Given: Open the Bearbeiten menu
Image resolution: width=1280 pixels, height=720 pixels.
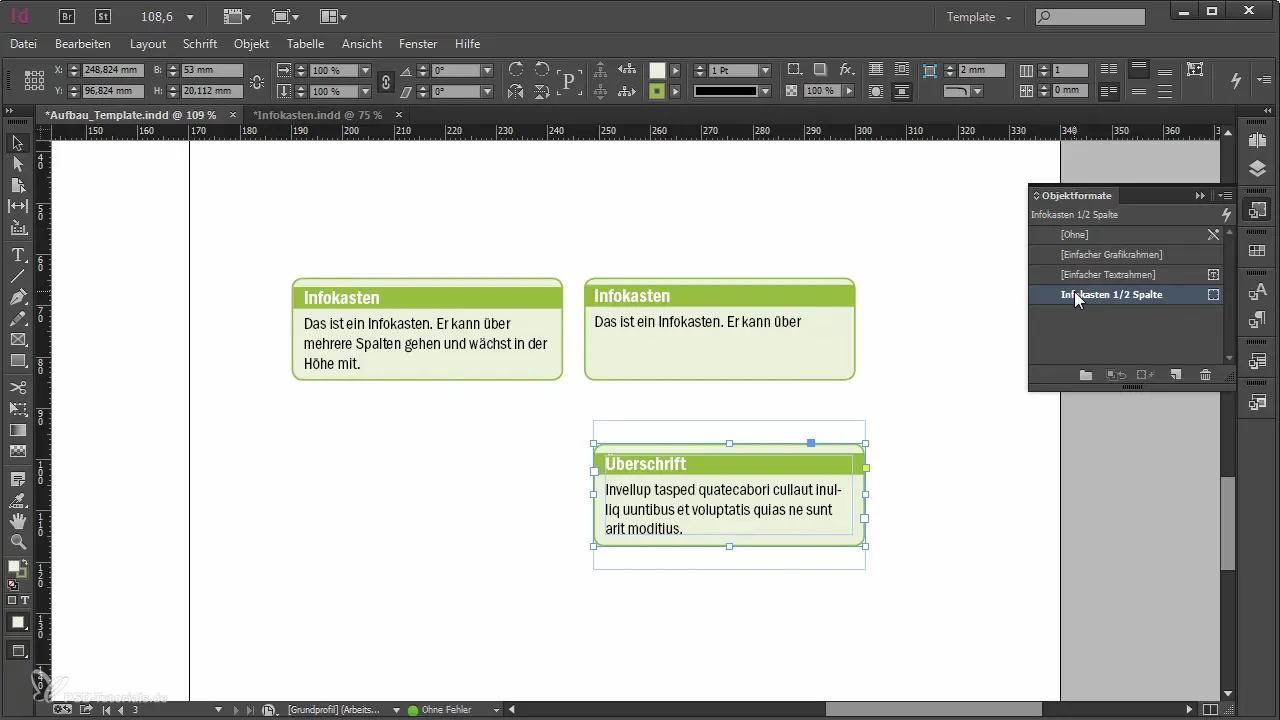Looking at the screenshot, I should pyautogui.click(x=83, y=44).
